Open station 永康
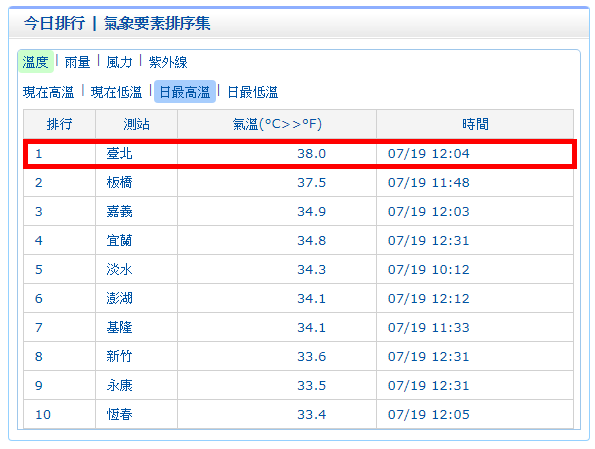The width and height of the screenshot is (595, 449). click(120, 386)
